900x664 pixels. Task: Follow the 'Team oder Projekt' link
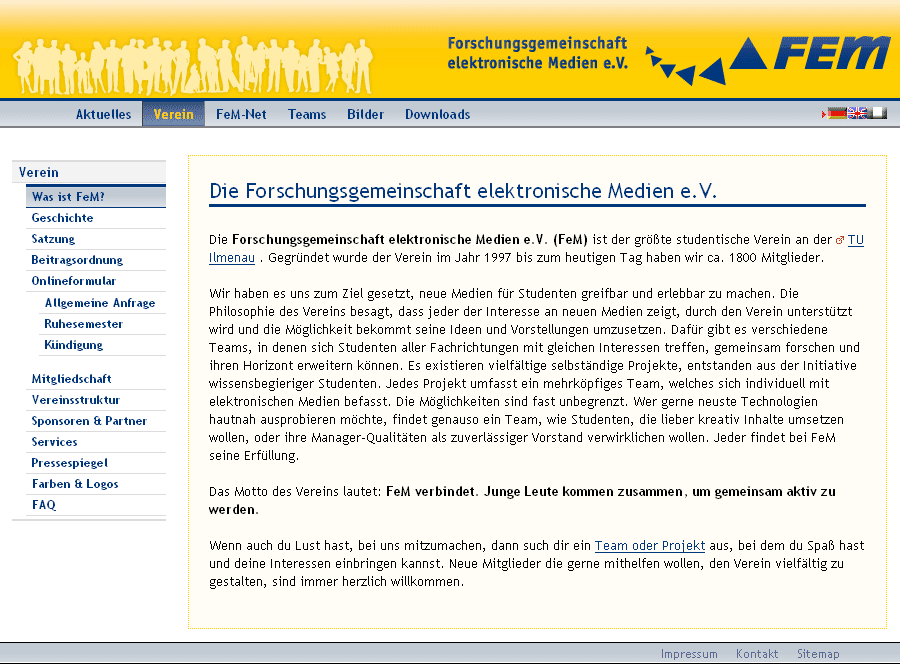pos(649,545)
